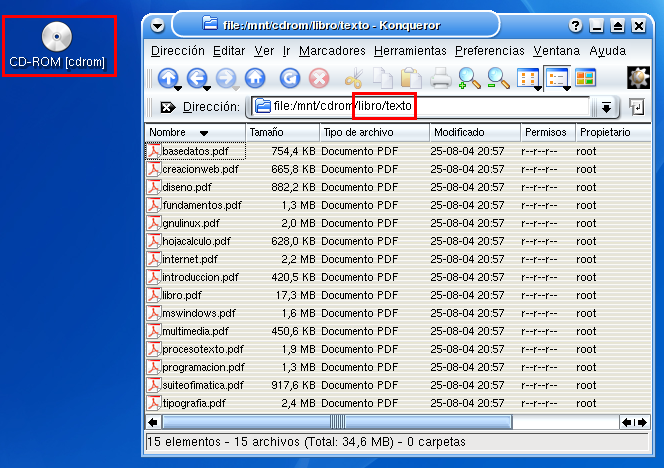Click the tipografia.pdf file icon
This screenshot has width=664, height=468.
click(154, 403)
